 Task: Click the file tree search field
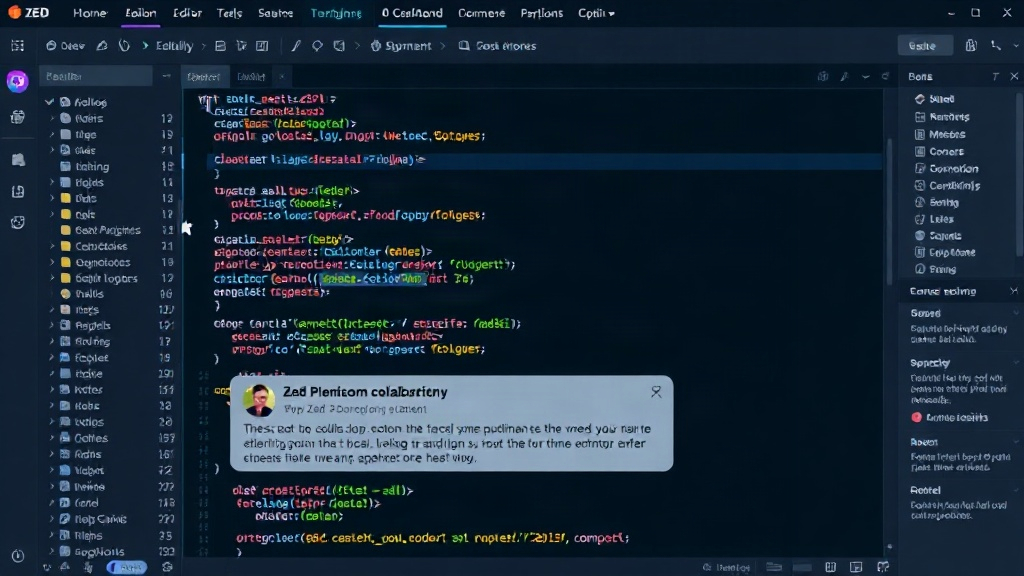[x=95, y=76]
